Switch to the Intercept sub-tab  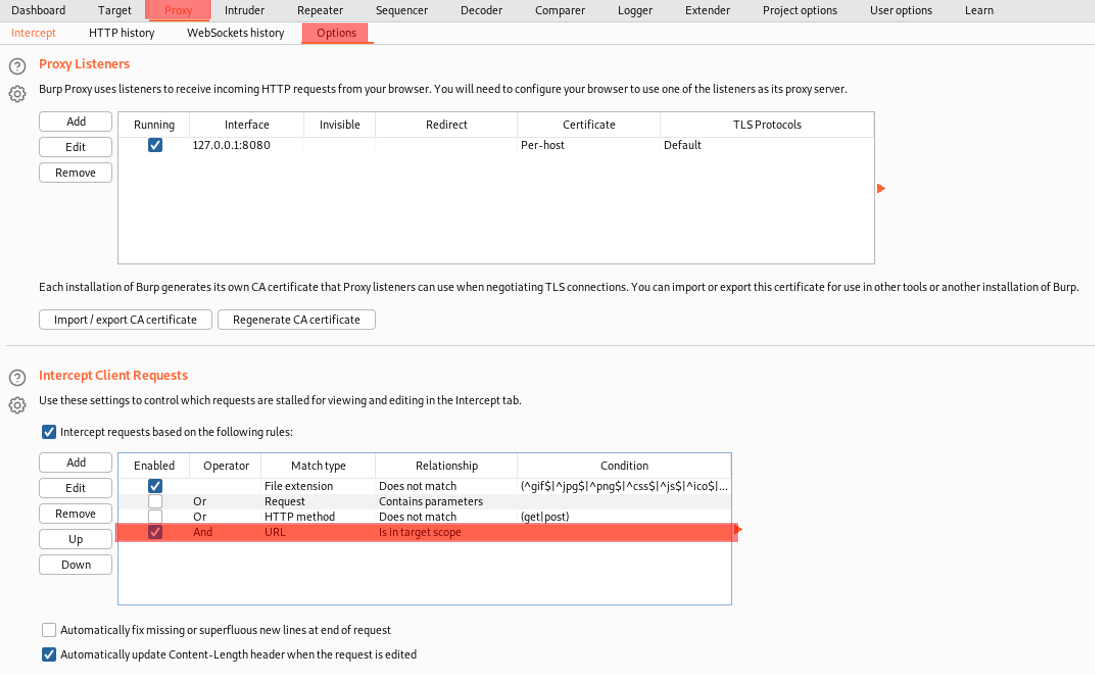[x=34, y=33]
